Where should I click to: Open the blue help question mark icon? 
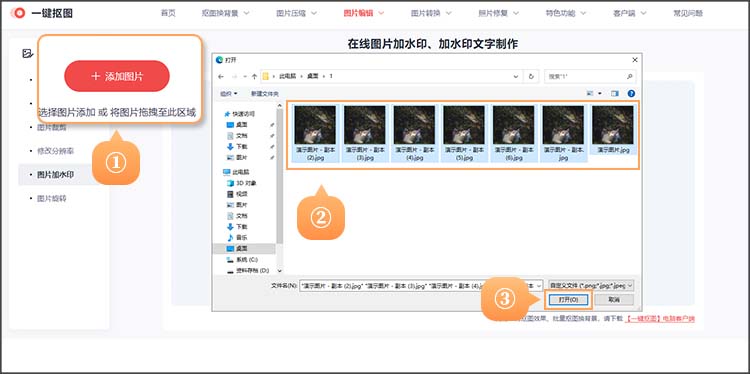point(631,94)
